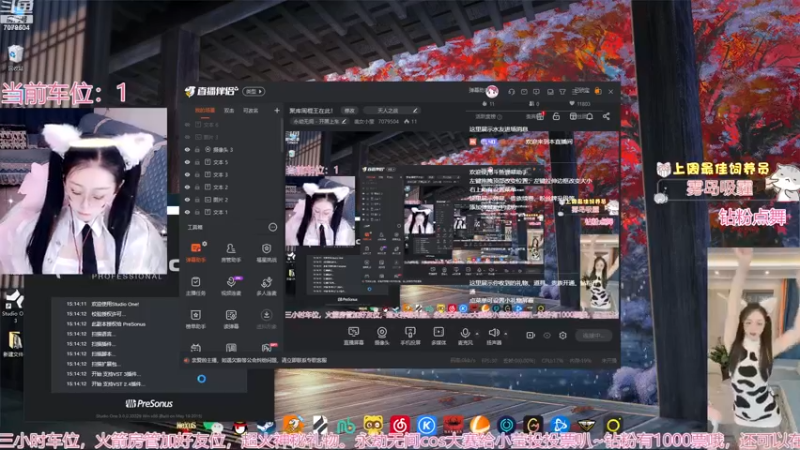The width and height of the screenshot is (800, 450).
Task: Open the 类型 mode selector next to logo
Action: (x=254, y=91)
